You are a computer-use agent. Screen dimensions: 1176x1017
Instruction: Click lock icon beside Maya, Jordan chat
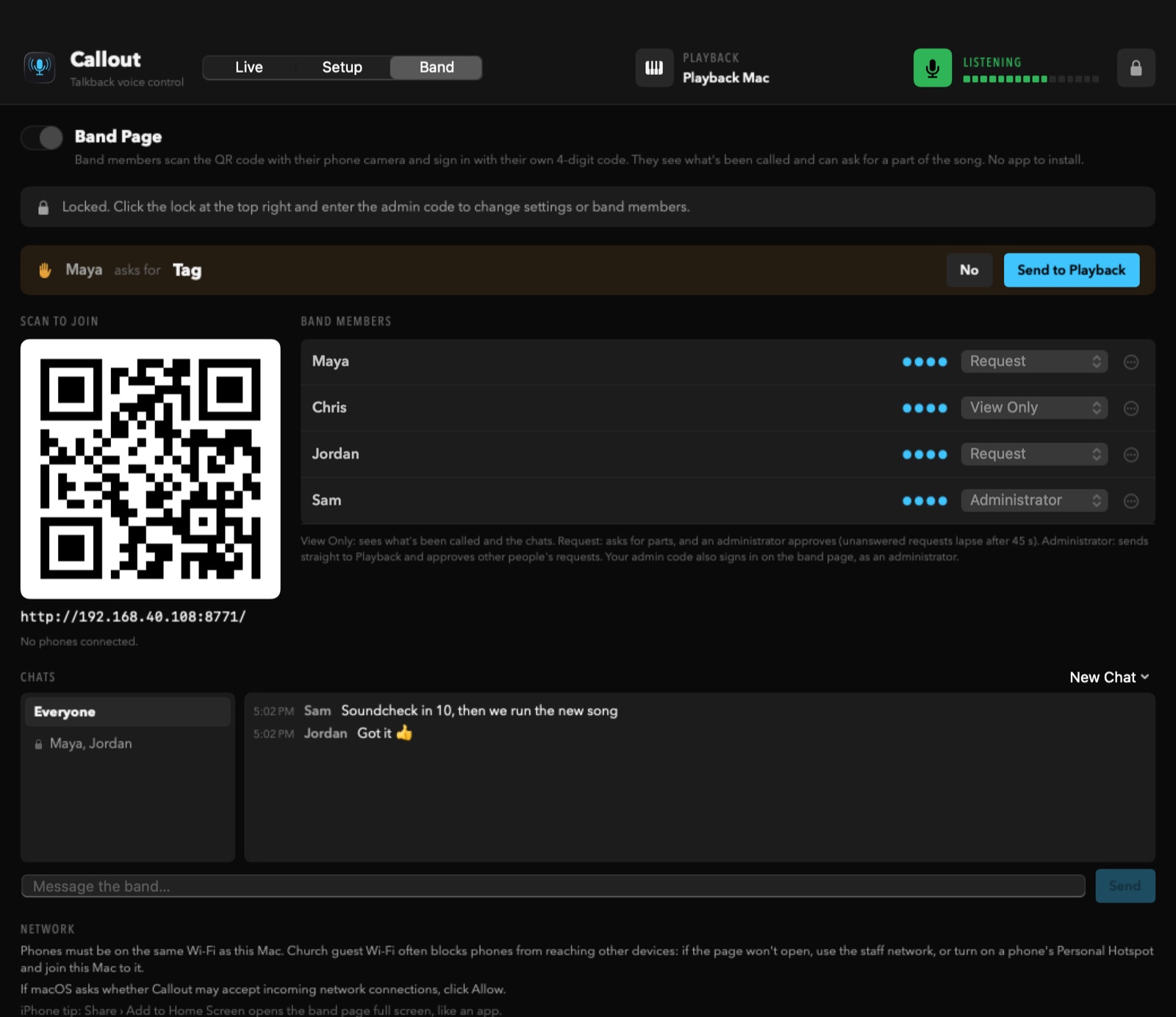38,744
